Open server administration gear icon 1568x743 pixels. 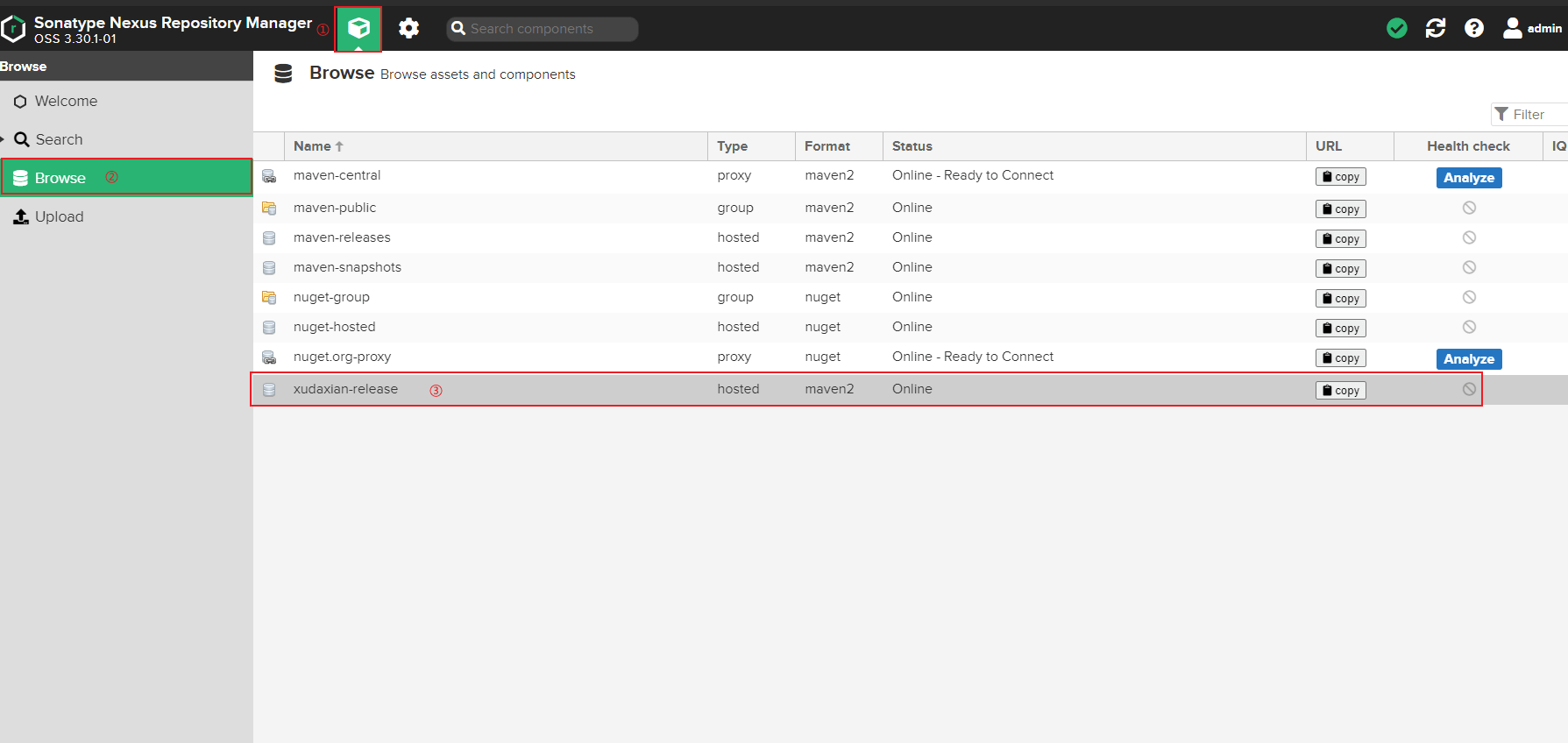tap(408, 29)
